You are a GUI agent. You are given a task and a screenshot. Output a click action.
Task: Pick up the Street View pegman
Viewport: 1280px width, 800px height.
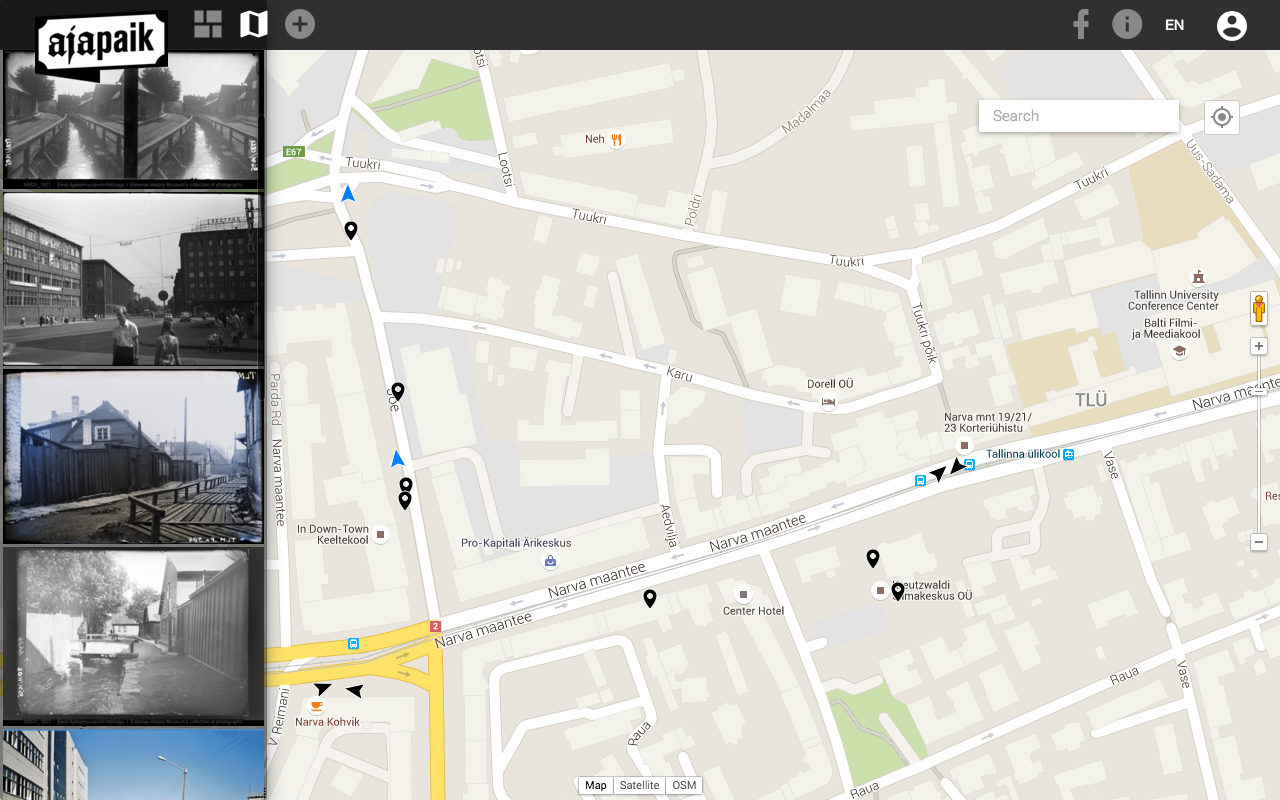(x=1259, y=309)
